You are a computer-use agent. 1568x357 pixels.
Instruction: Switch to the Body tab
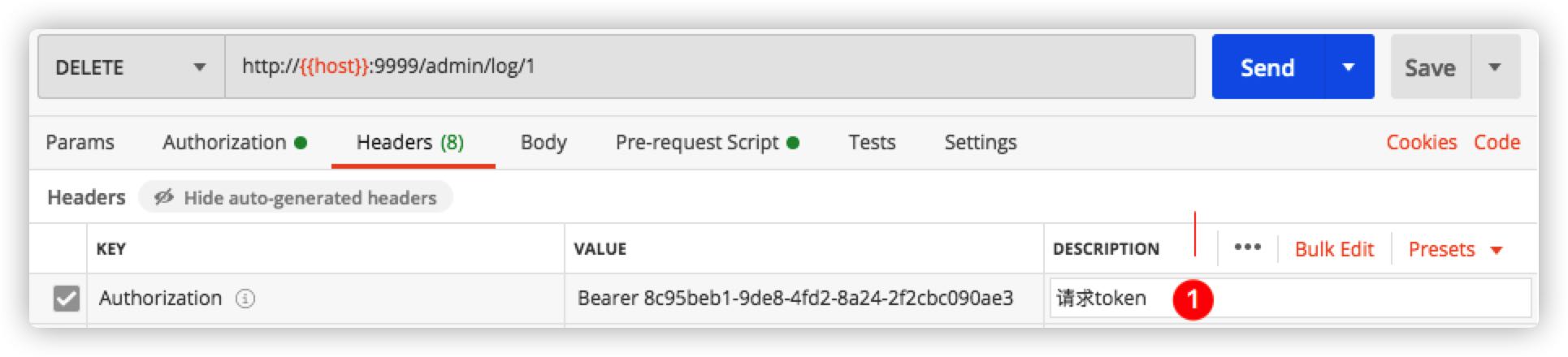point(544,142)
